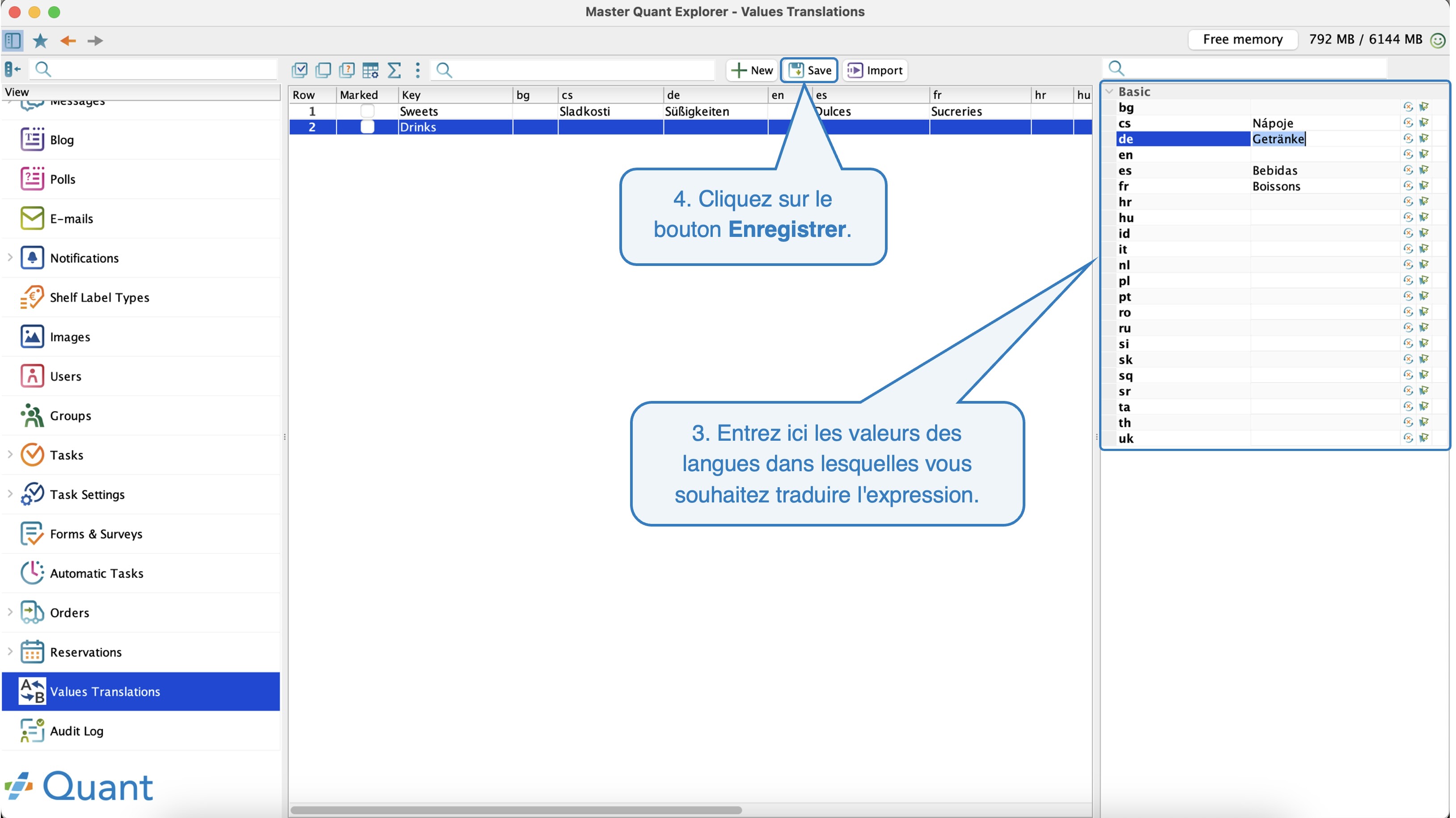1456x818 pixels.
Task: Reset the bg translation value icon
Action: [x=1407, y=107]
